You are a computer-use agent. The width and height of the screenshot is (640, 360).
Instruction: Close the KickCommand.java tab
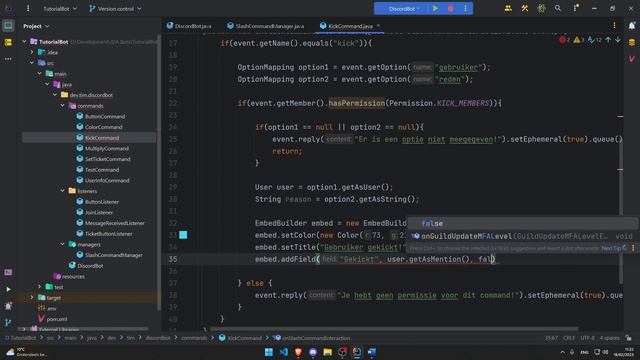click(378, 26)
